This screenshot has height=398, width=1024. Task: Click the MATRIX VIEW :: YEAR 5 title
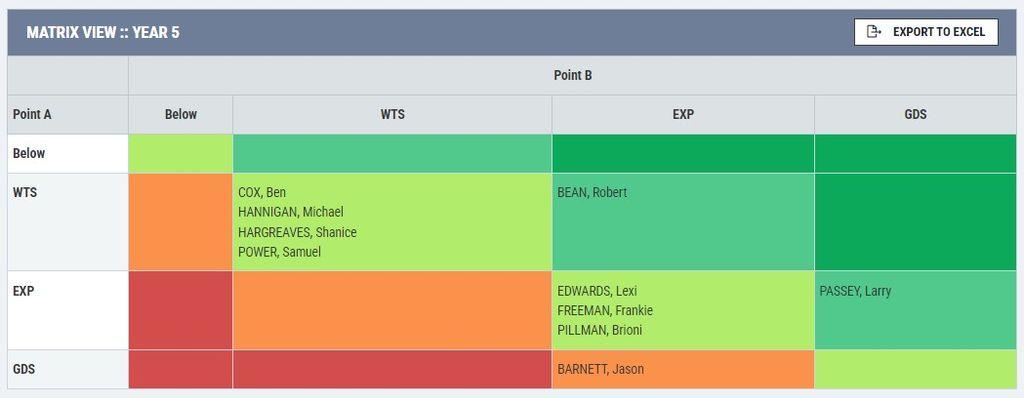coord(103,32)
